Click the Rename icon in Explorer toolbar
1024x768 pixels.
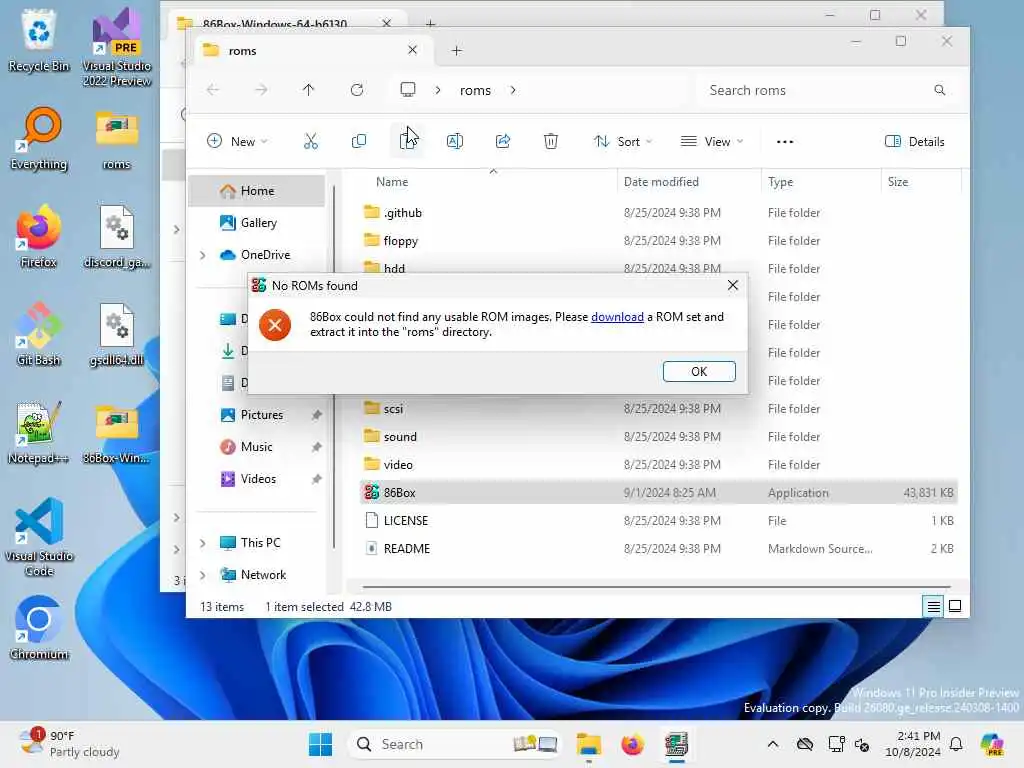coord(455,141)
